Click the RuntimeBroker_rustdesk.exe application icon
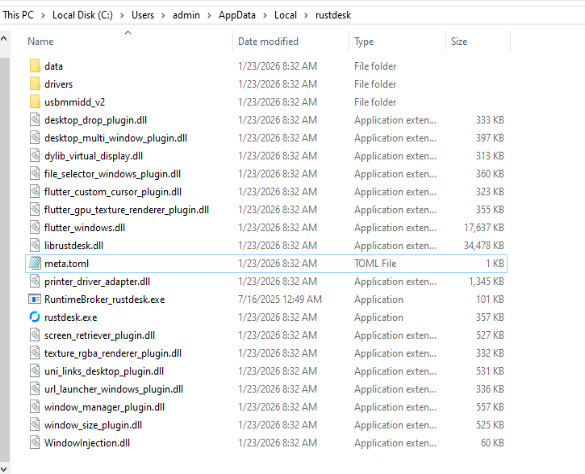Screen dimensions: 585x474 34,299
